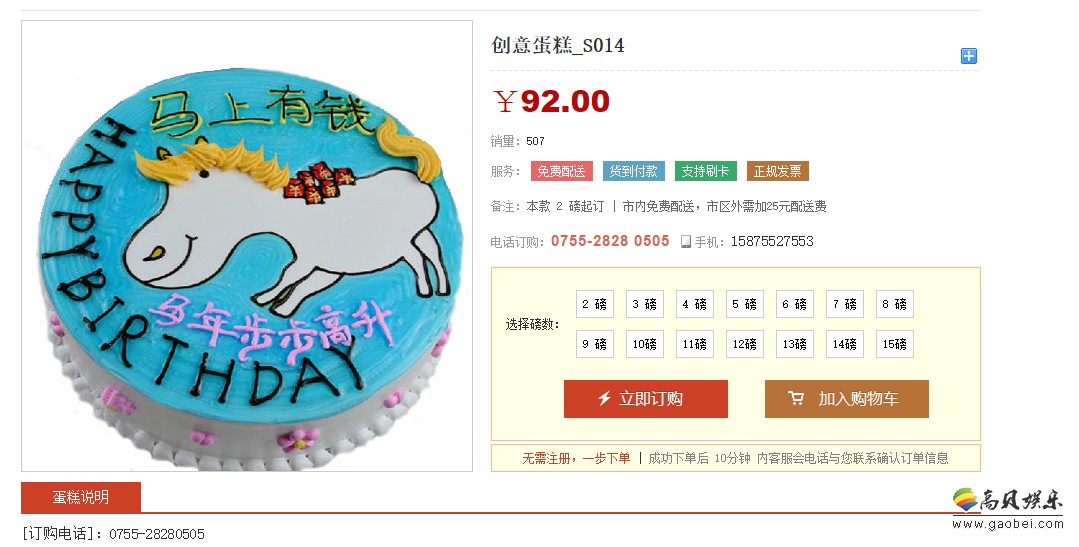The width and height of the screenshot is (1079, 547).
Task: Click the 支持刷卡 service tag
Action: point(705,171)
